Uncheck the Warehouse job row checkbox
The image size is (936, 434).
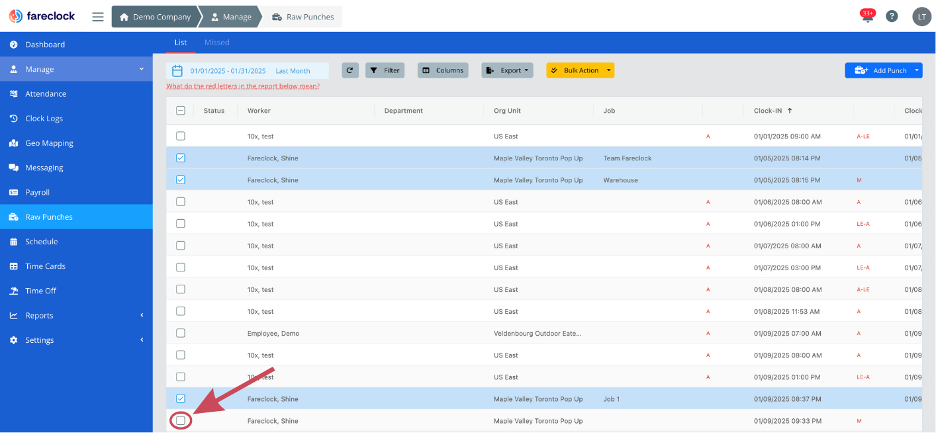tap(181, 180)
